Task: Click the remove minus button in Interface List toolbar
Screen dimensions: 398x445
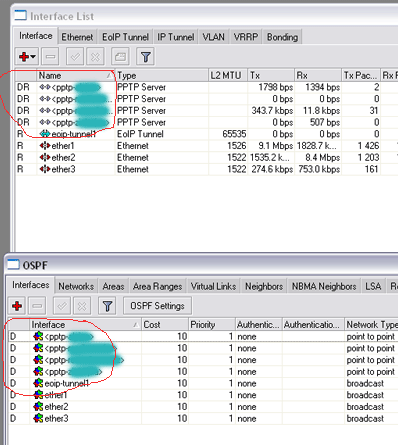Action: [50, 57]
